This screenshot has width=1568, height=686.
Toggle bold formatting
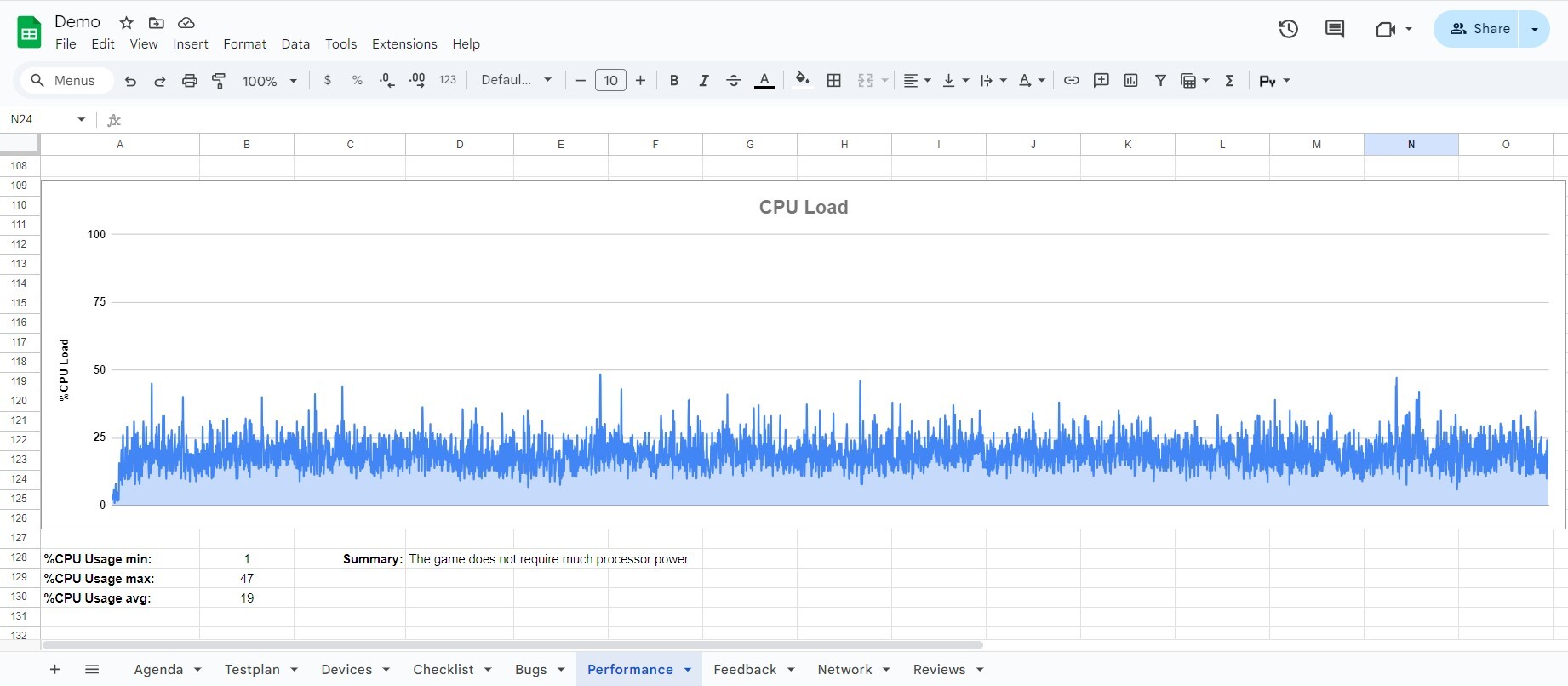point(673,80)
